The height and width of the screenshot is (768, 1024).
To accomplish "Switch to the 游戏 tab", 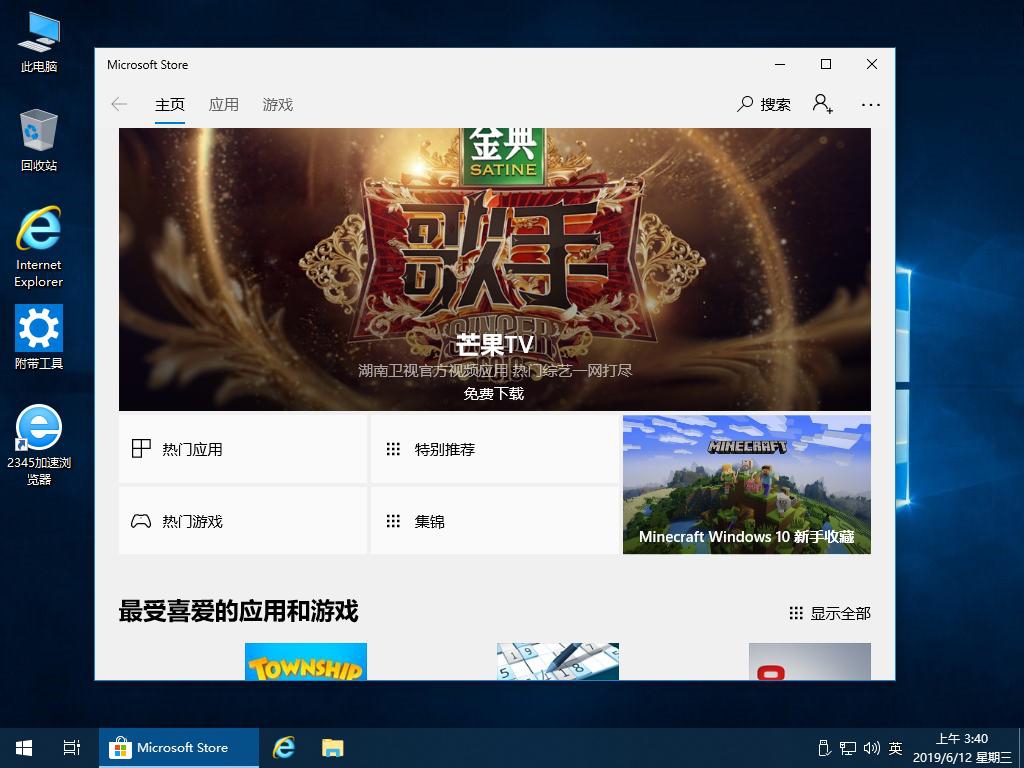I will pos(278,104).
